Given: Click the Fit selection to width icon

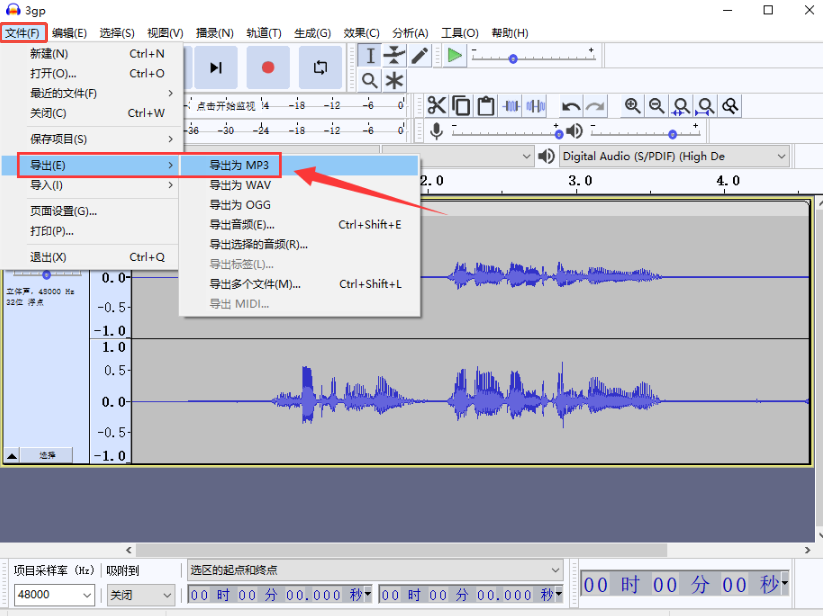Looking at the screenshot, I should [681, 106].
